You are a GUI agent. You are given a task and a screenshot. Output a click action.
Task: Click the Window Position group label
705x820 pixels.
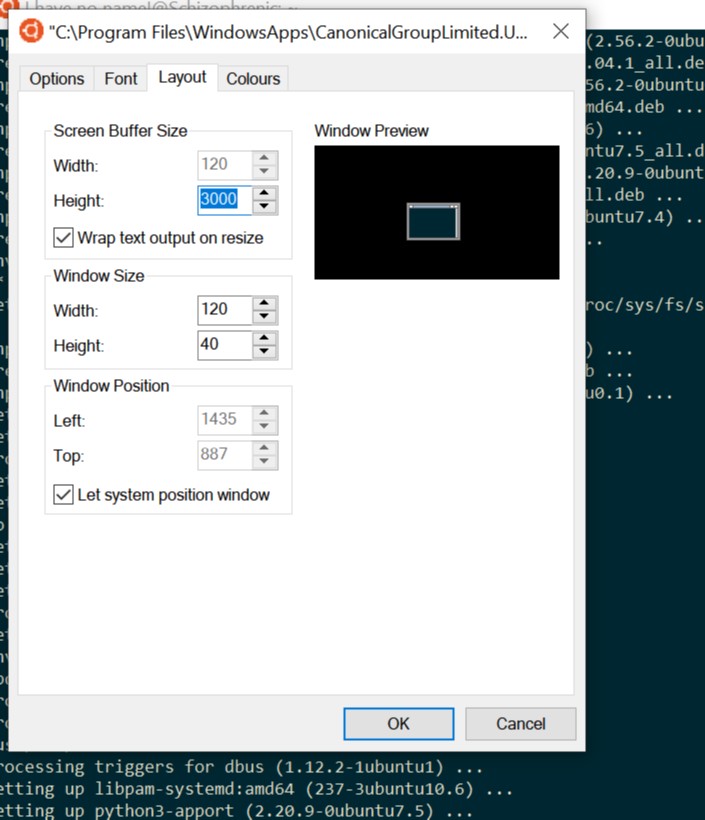(x=111, y=386)
